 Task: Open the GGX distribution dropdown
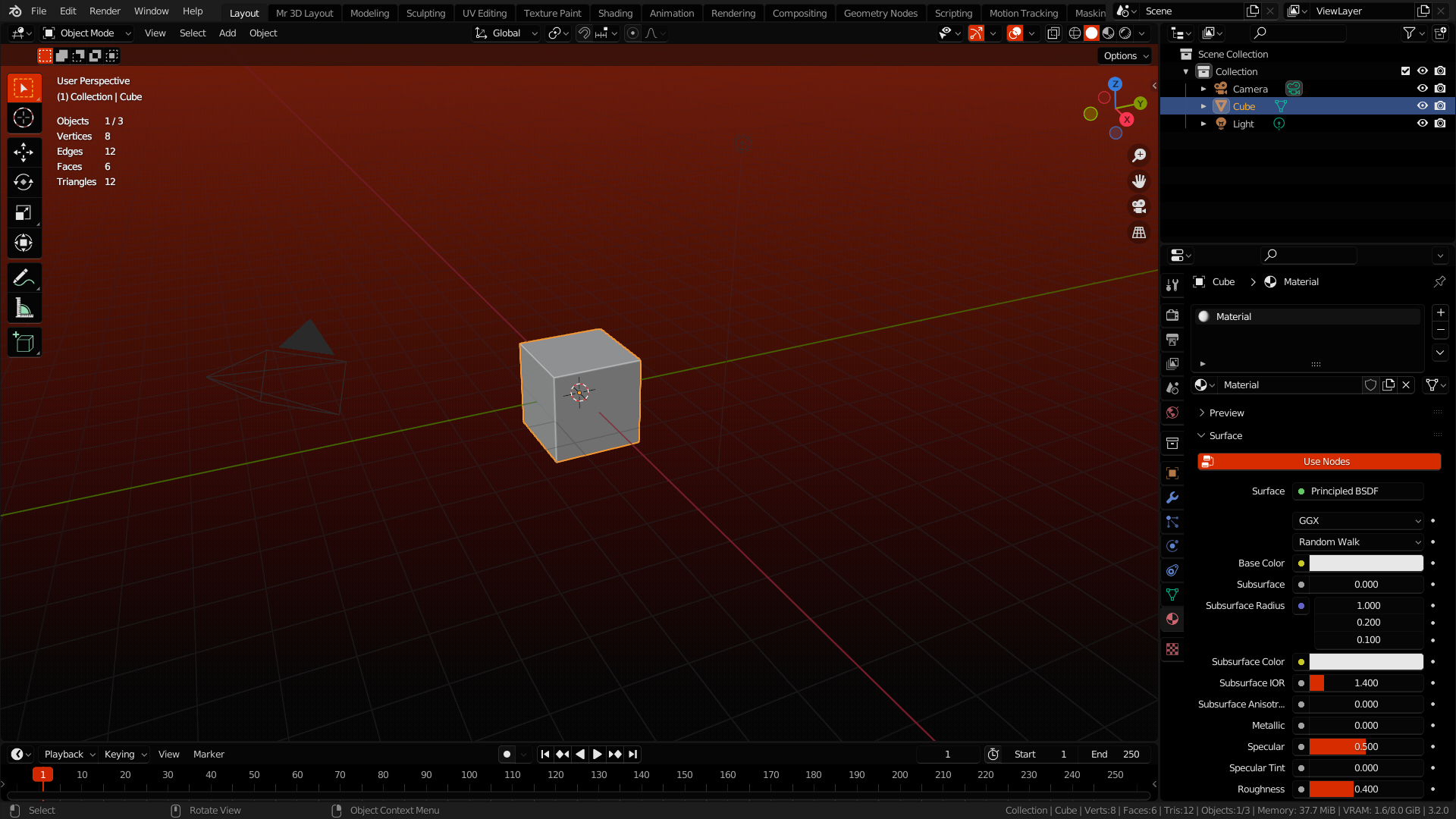1357,520
